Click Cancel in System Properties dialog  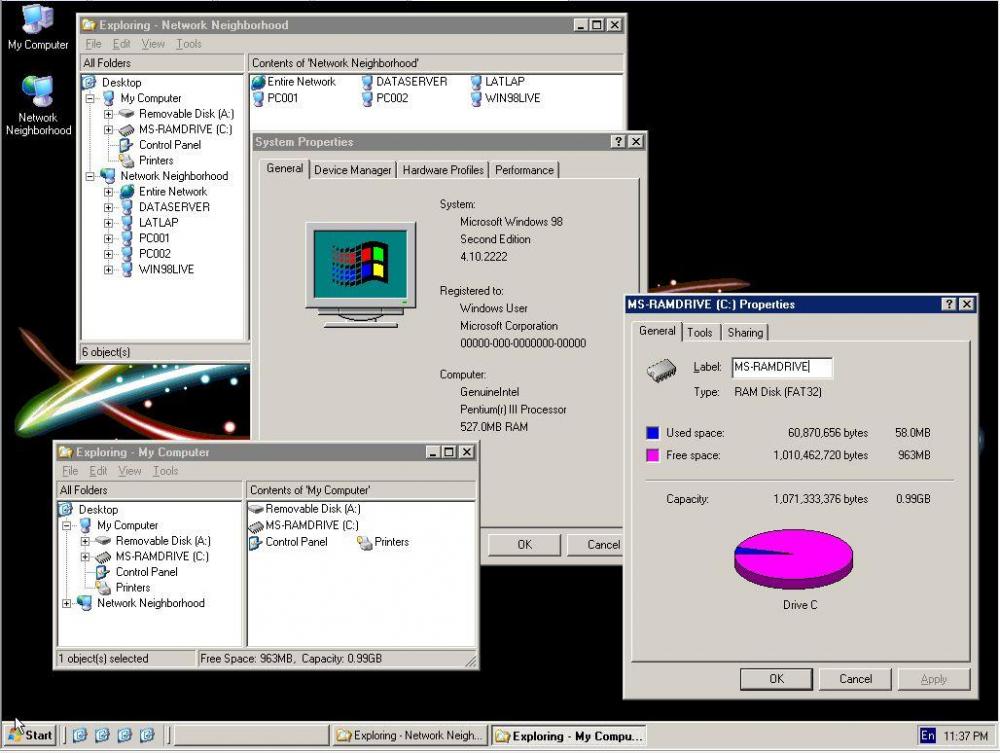click(595, 545)
